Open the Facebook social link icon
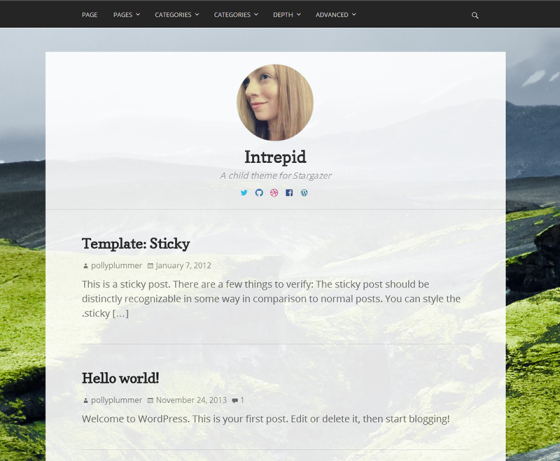The width and height of the screenshot is (560, 461). coord(289,193)
